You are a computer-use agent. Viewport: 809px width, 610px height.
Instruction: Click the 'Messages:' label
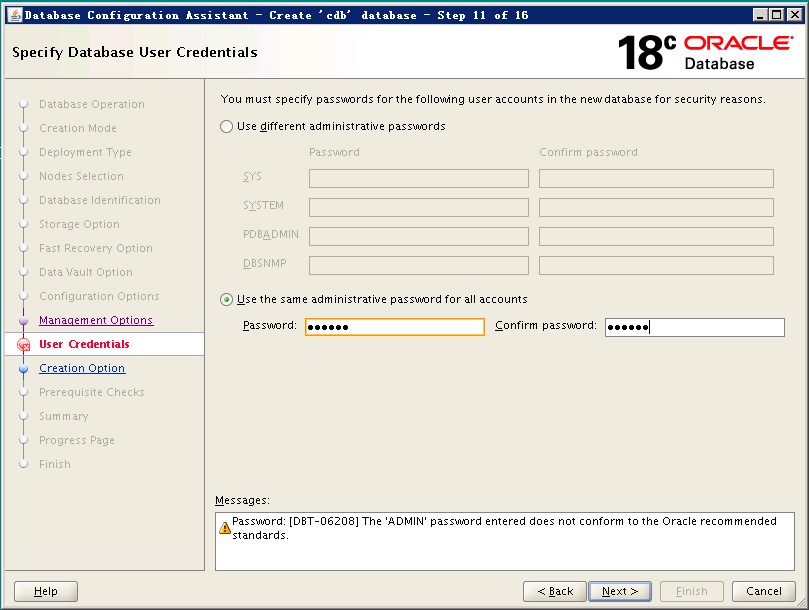242,501
